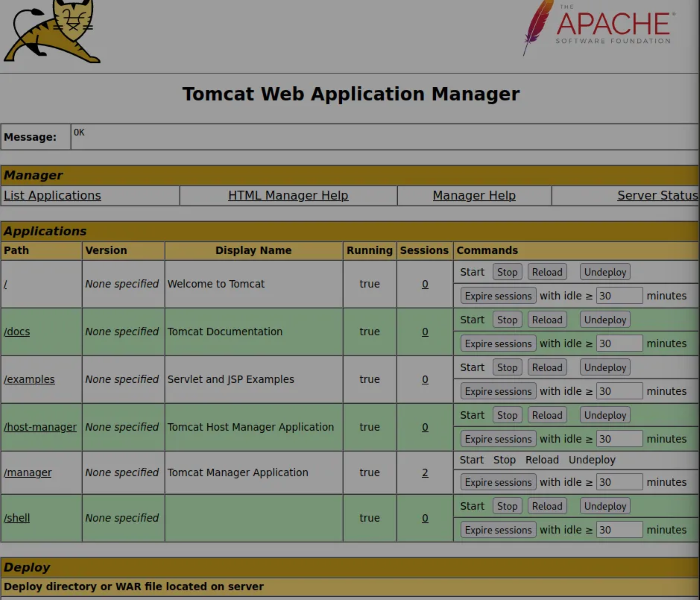Open HTML Manager Help link

click(x=288, y=196)
